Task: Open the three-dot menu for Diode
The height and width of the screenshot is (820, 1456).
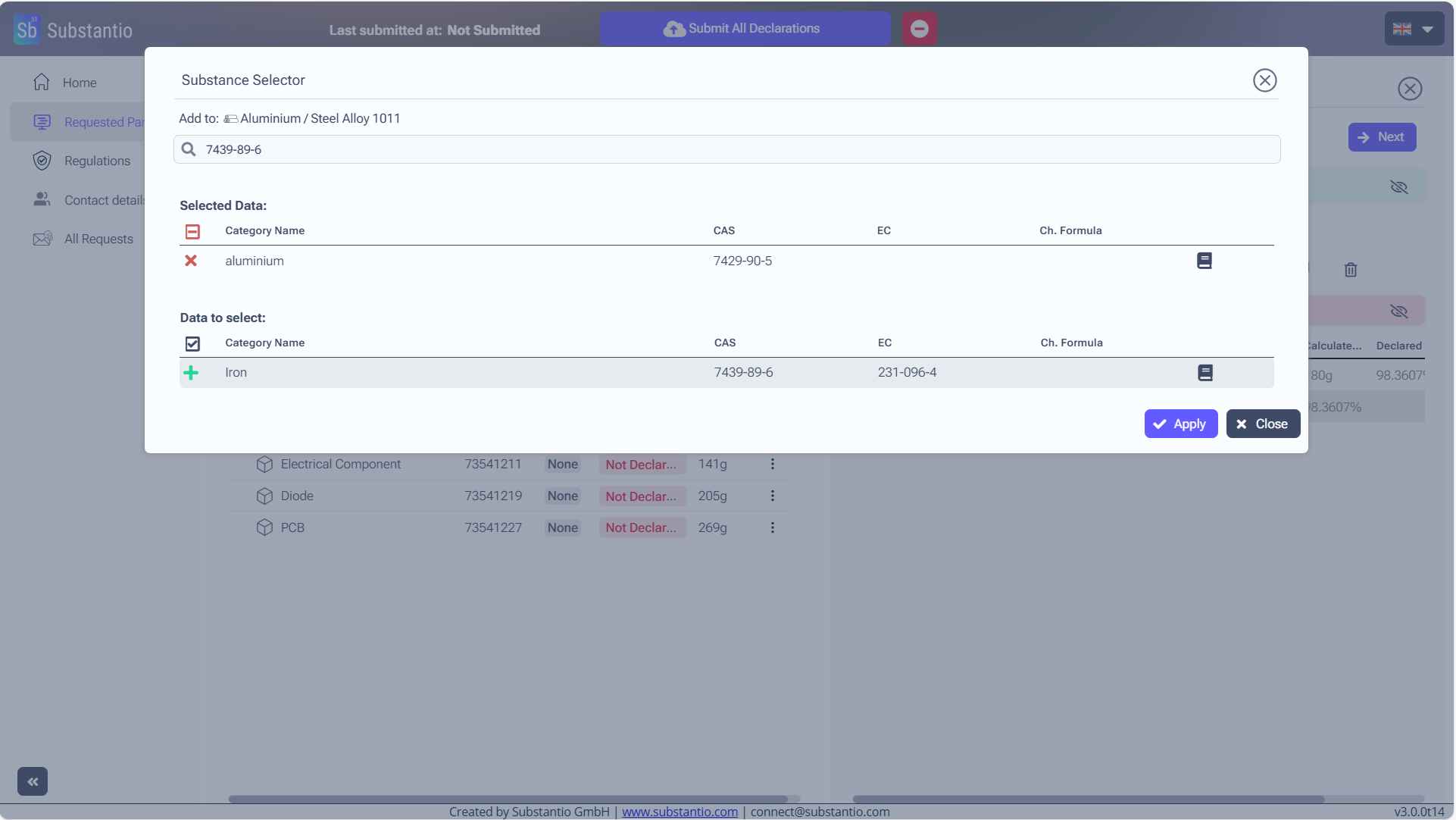Action: 772,496
